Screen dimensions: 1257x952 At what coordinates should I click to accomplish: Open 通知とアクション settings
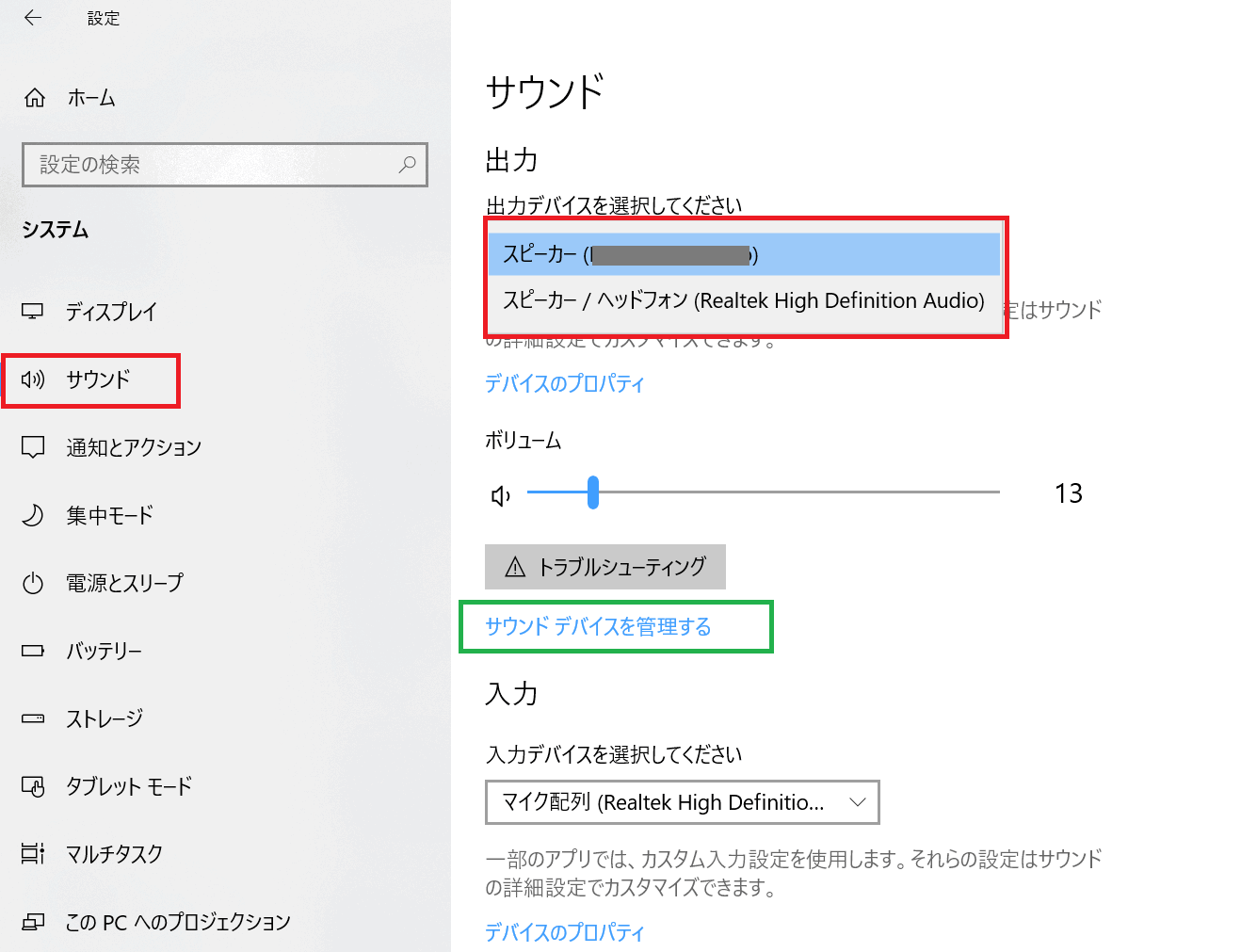pyautogui.click(x=134, y=447)
